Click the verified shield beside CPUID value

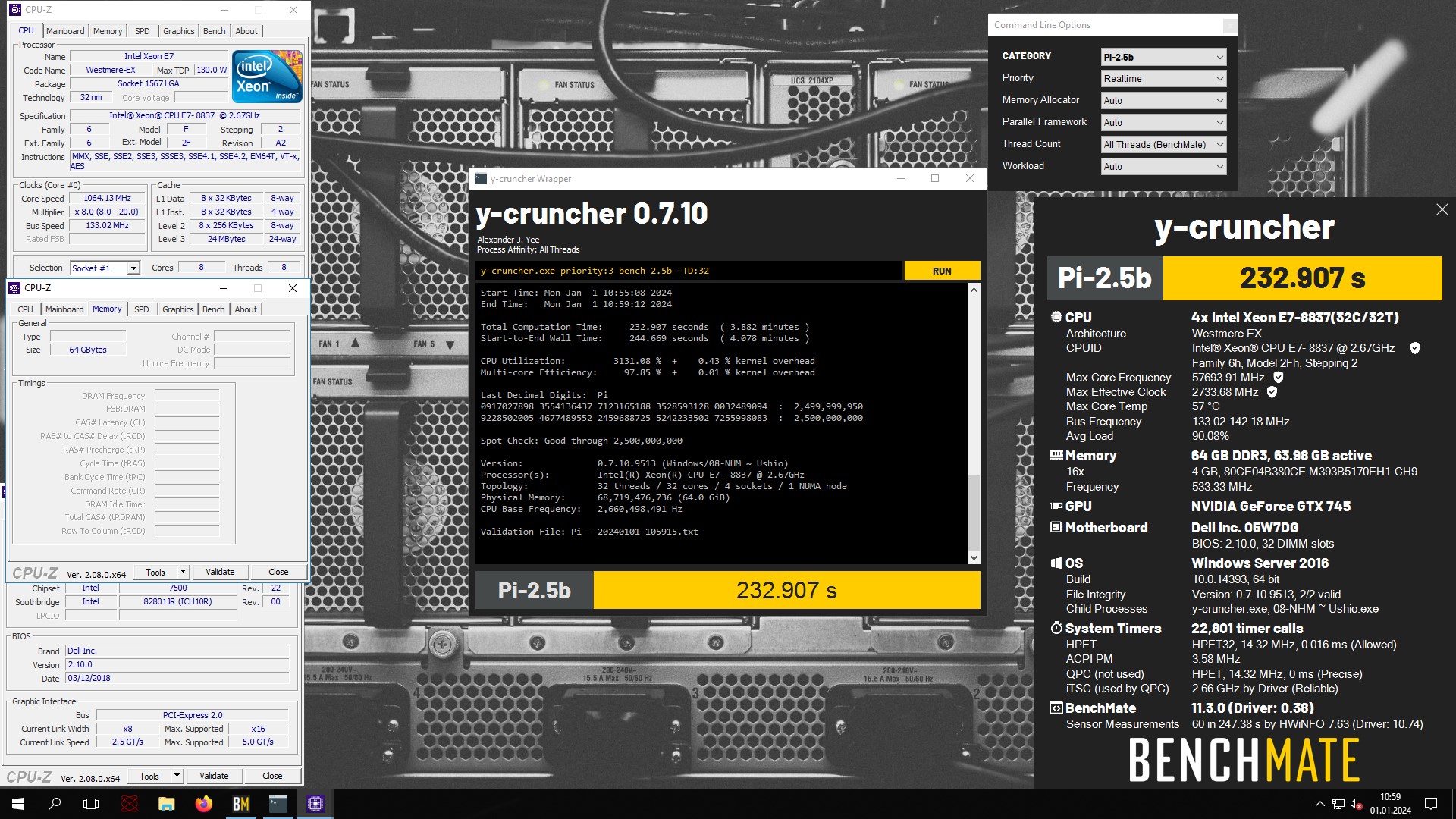pos(1415,348)
